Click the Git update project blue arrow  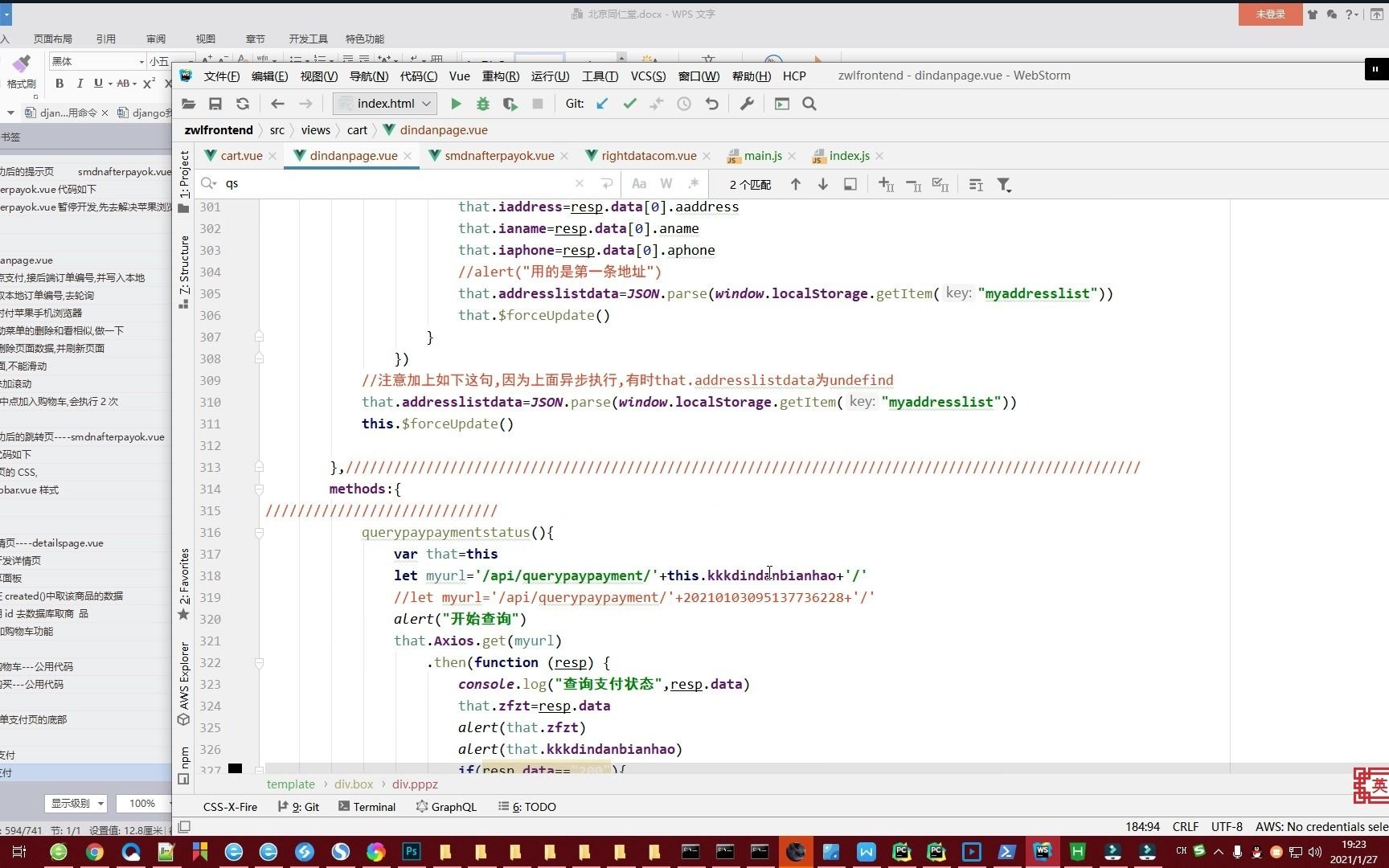602,104
